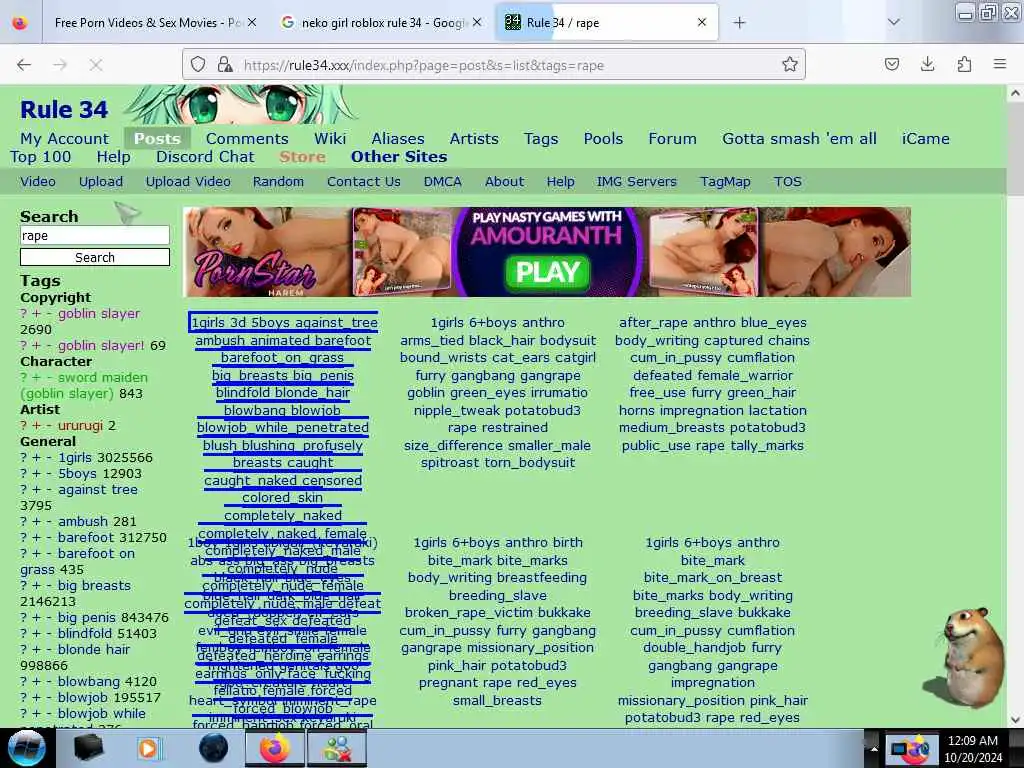Open the TOS link

(788, 182)
